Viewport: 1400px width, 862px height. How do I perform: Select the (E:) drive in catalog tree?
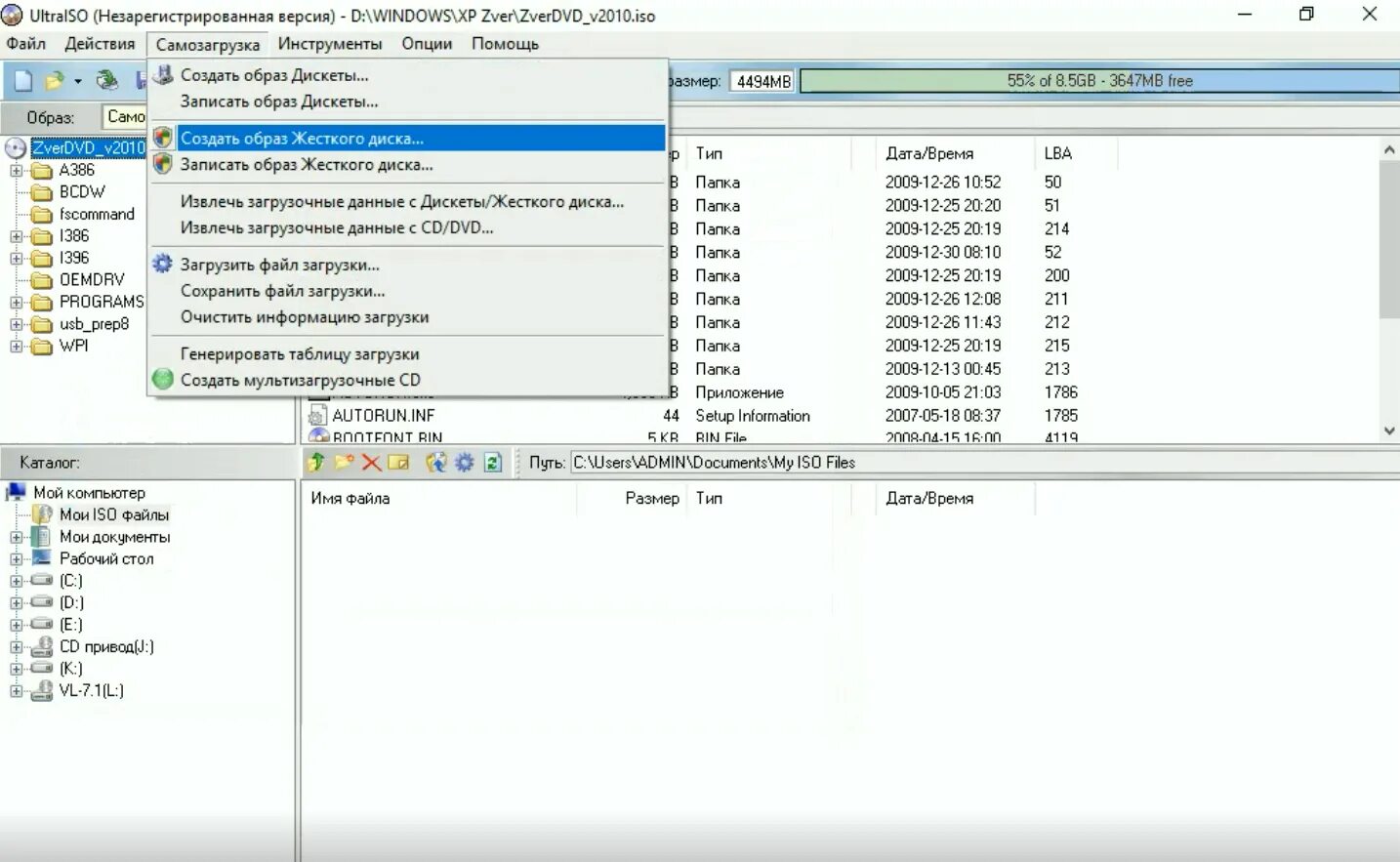click(x=70, y=625)
